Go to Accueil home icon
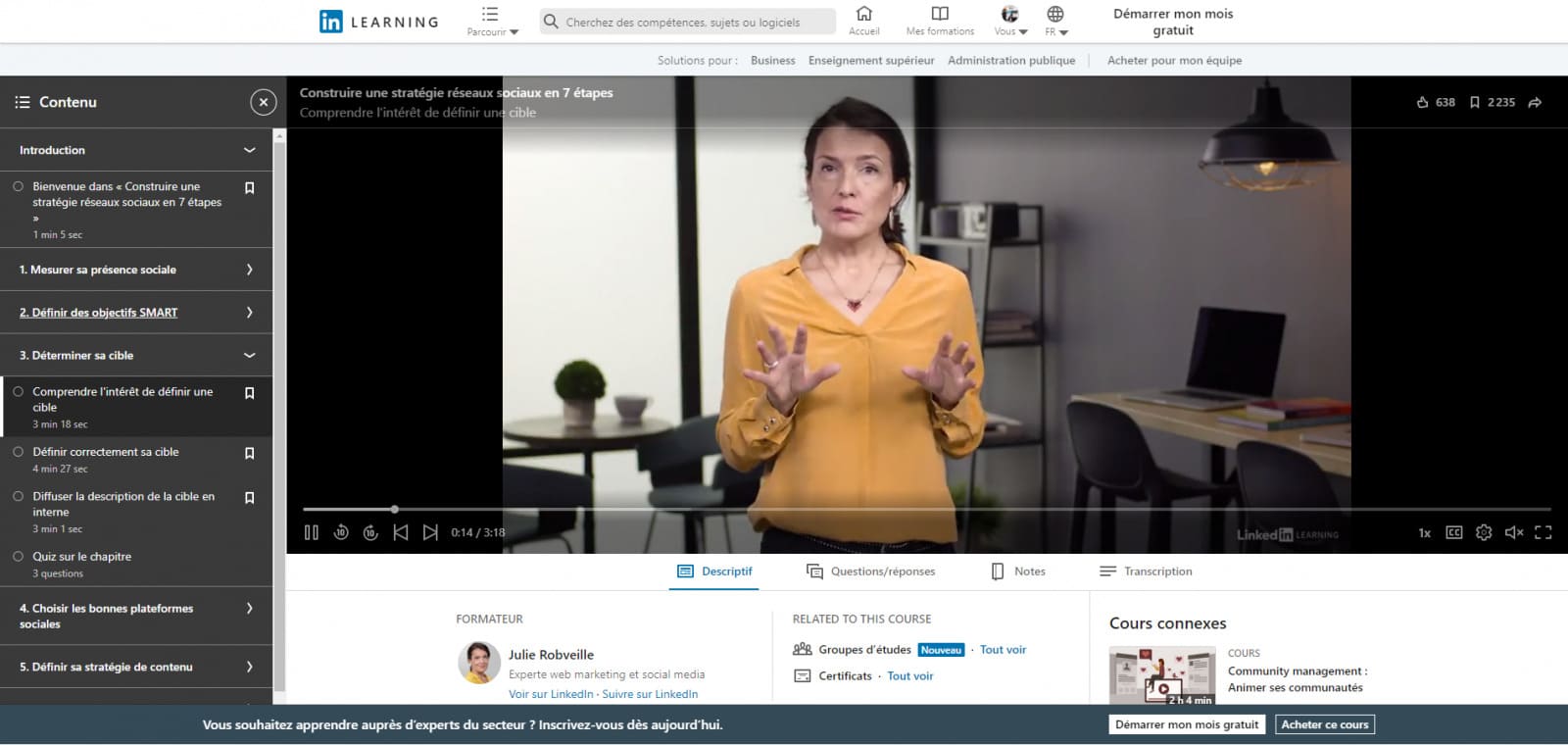Image resolution: width=1568 pixels, height=745 pixels. [863, 22]
